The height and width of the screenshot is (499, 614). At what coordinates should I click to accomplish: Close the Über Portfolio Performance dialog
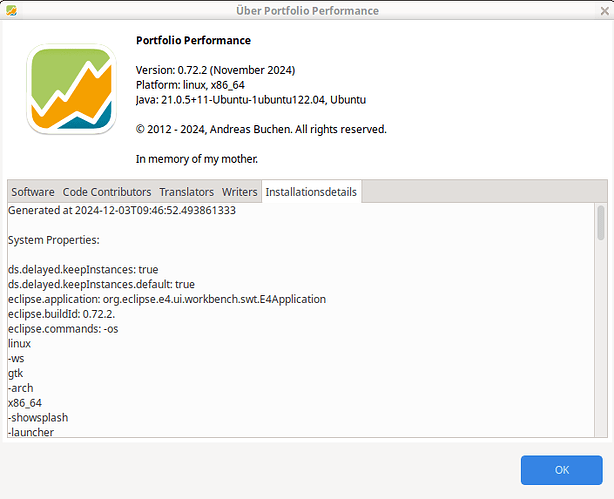[604, 11]
